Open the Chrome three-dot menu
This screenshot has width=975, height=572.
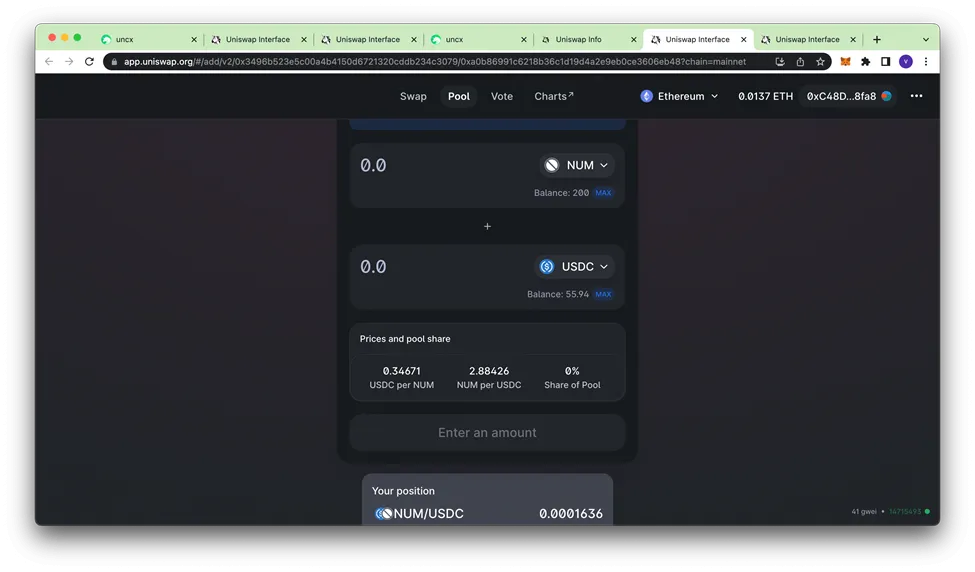click(926, 62)
